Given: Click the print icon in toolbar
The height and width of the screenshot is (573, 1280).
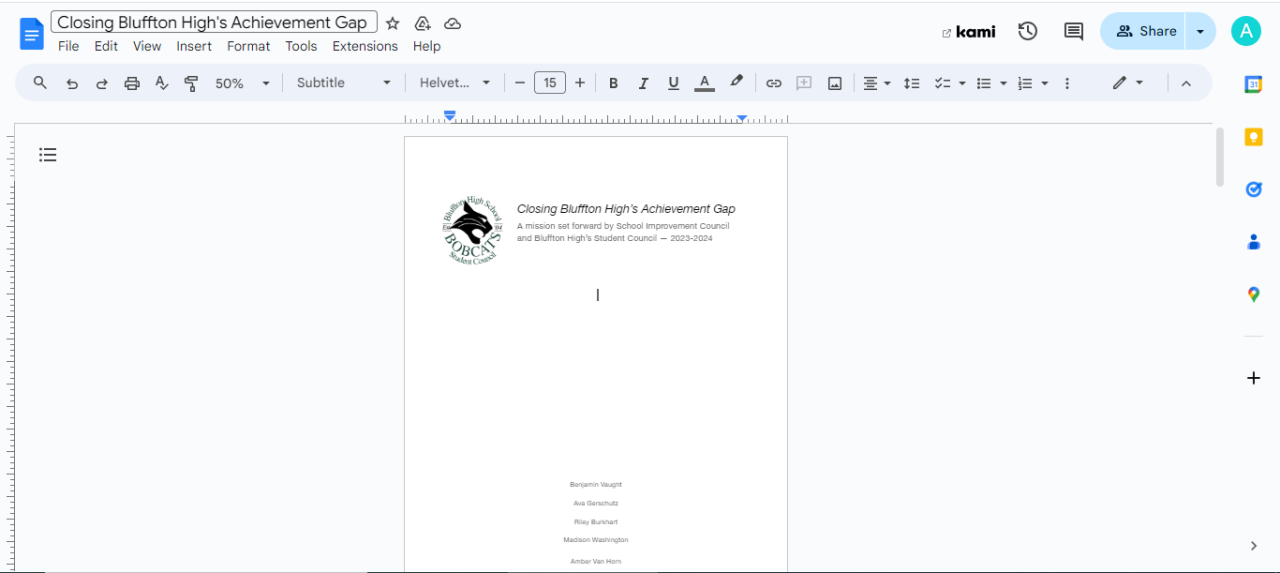Looking at the screenshot, I should click(x=132, y=83).
